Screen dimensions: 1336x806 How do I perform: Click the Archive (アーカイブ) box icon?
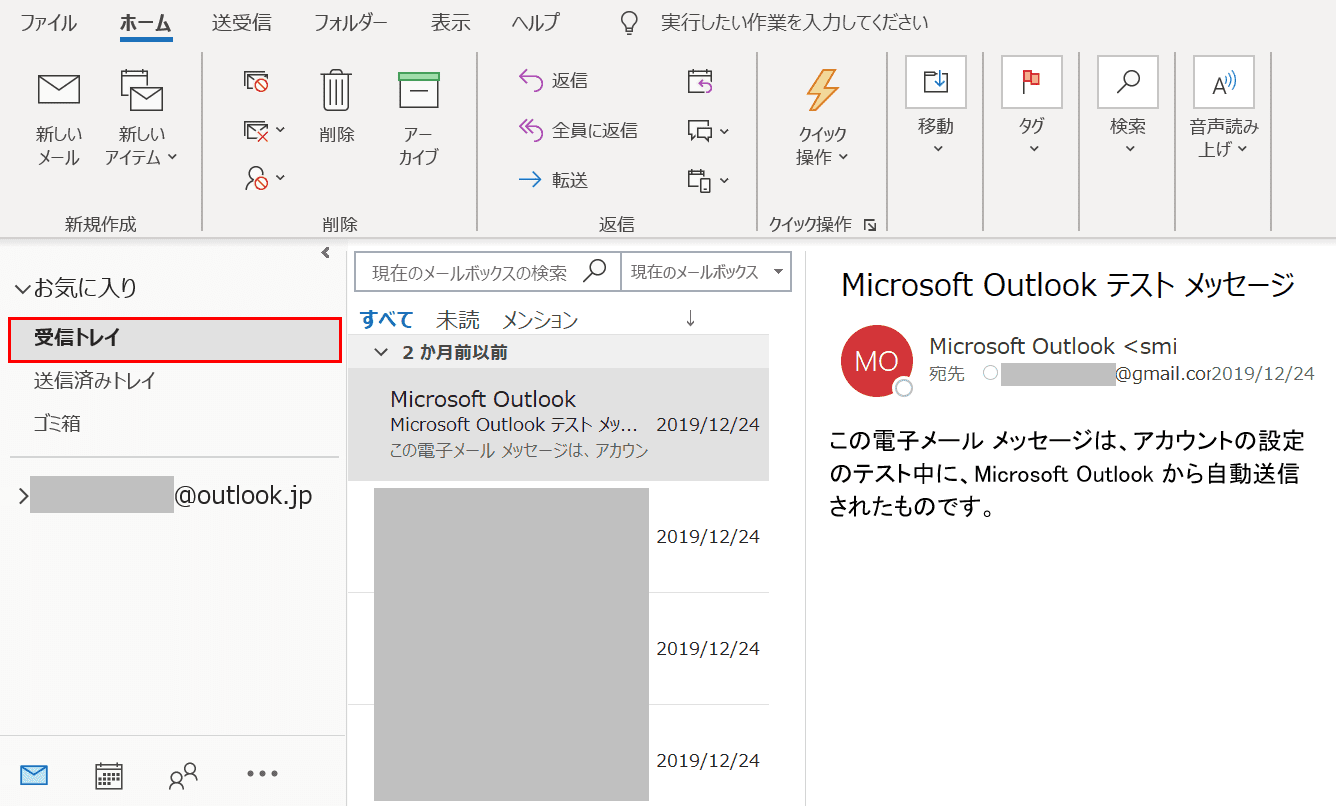coord(419,89)
